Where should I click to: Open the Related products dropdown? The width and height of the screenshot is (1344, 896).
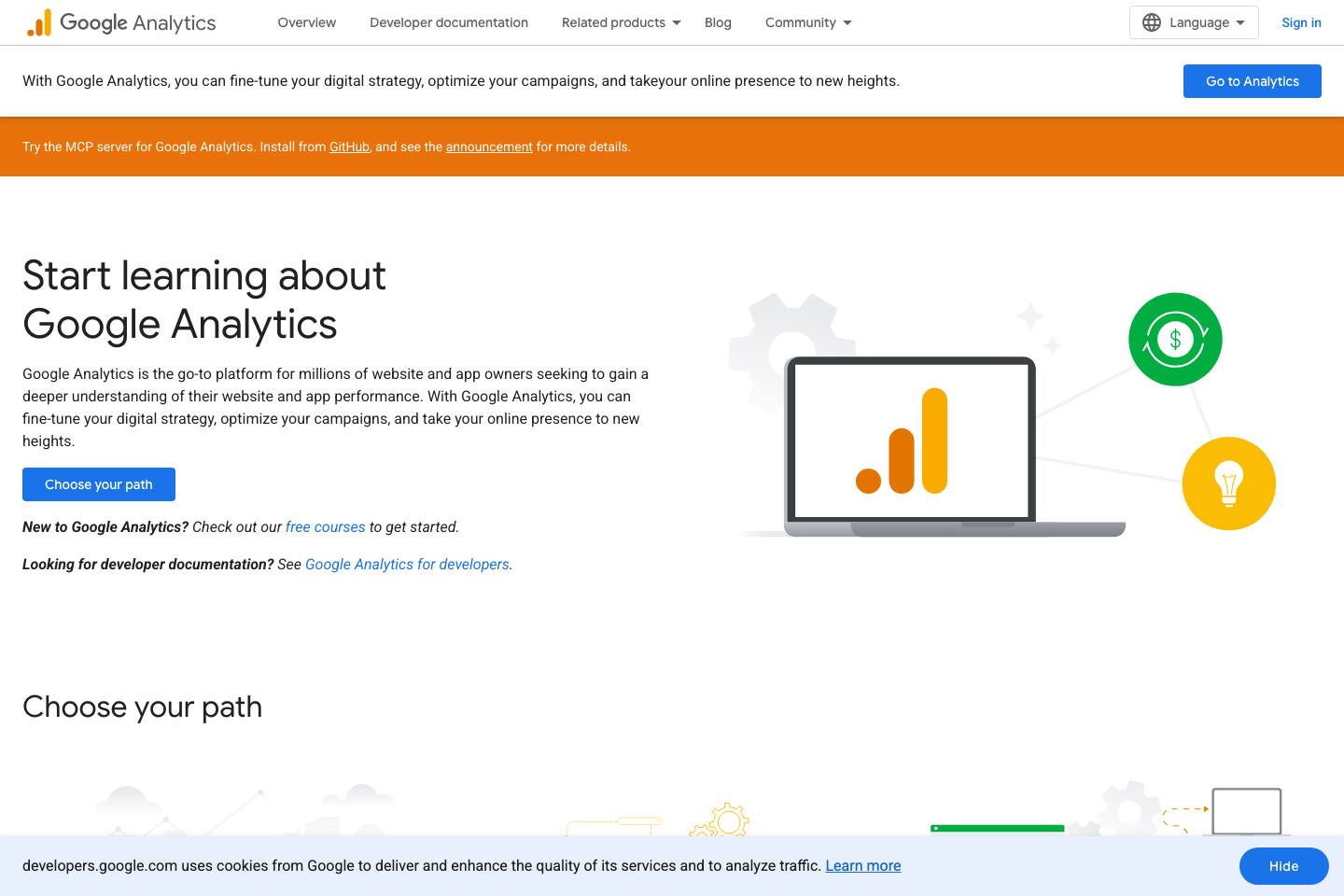[612, 22]
